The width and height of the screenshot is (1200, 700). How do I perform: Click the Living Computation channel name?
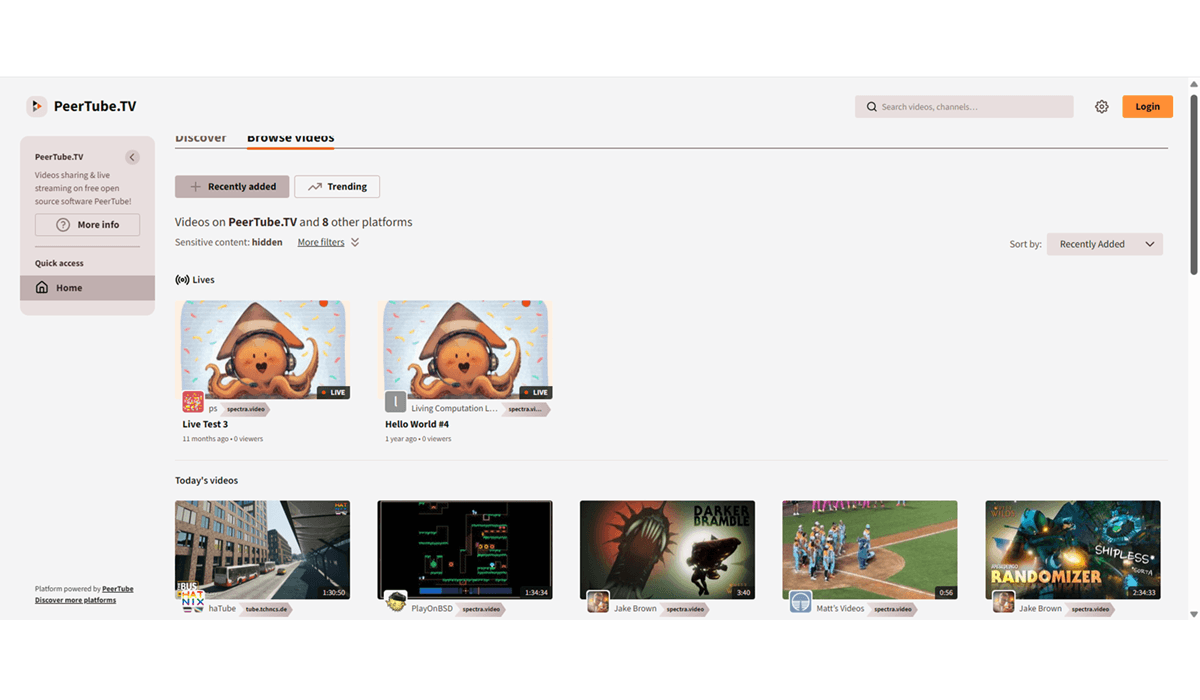click(454, 408)
